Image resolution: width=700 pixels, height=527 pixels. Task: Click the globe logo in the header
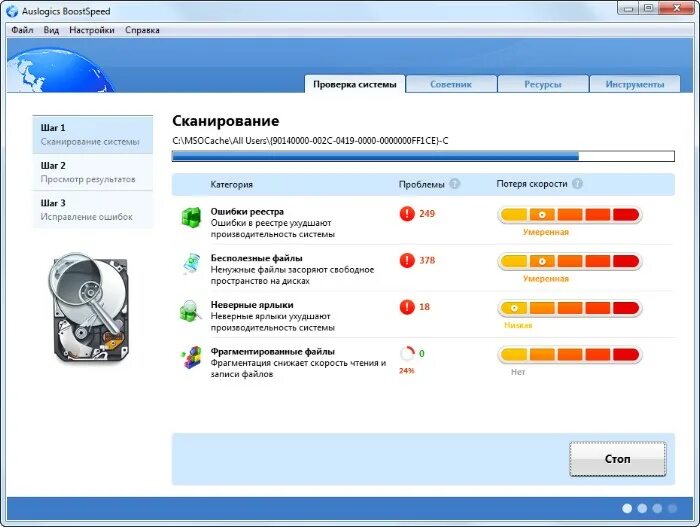60,70
